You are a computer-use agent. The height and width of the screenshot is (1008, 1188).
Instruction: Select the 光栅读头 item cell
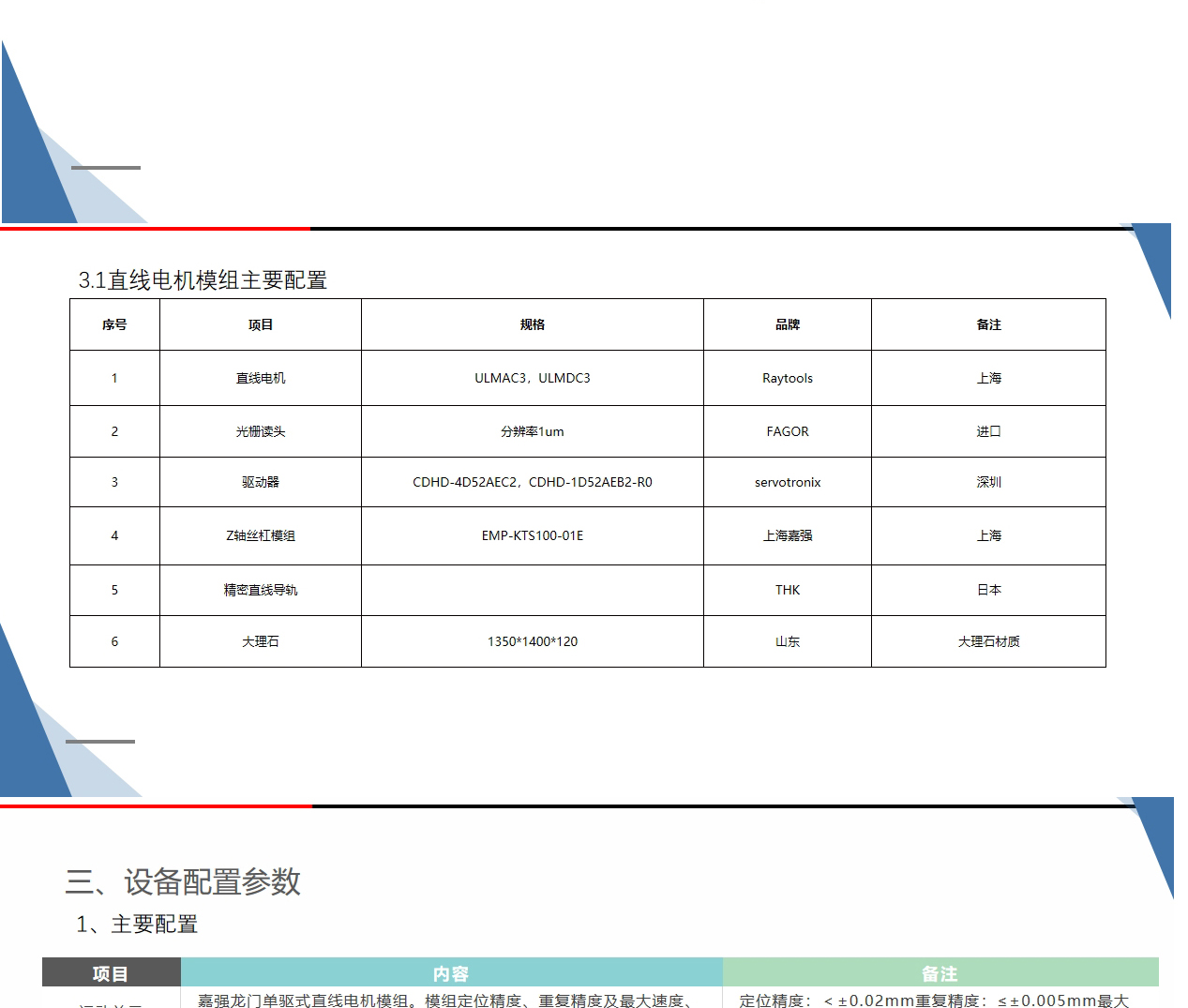[x=260, y=431]
